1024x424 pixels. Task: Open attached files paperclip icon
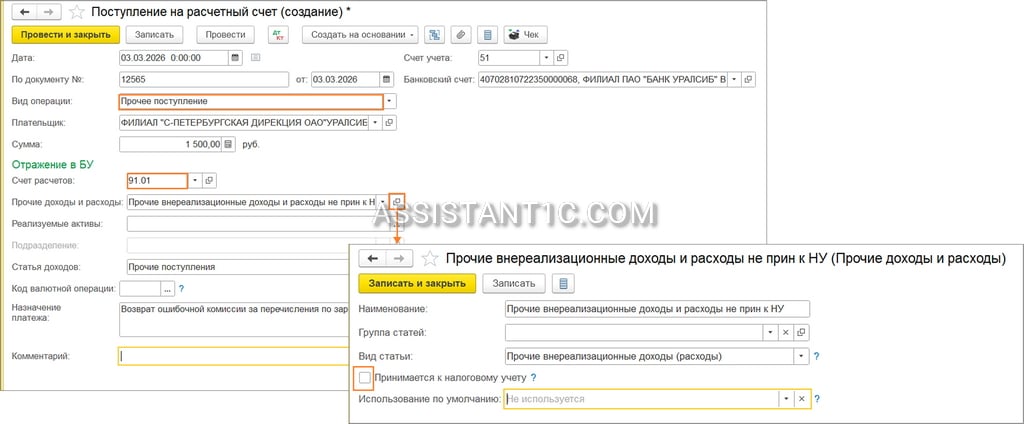tap(460, 35)
